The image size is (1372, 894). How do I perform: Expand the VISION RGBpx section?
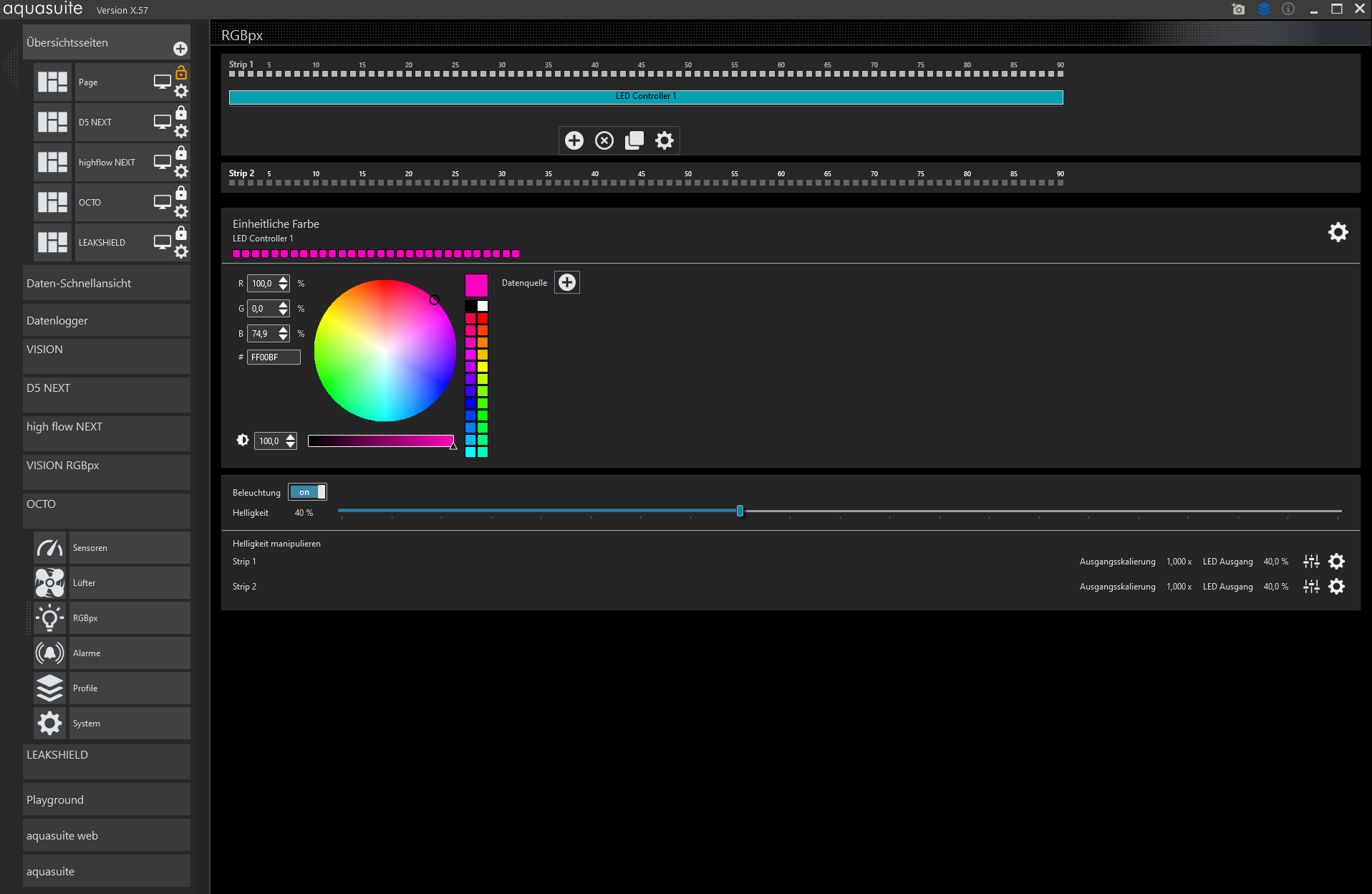point(107,466)
